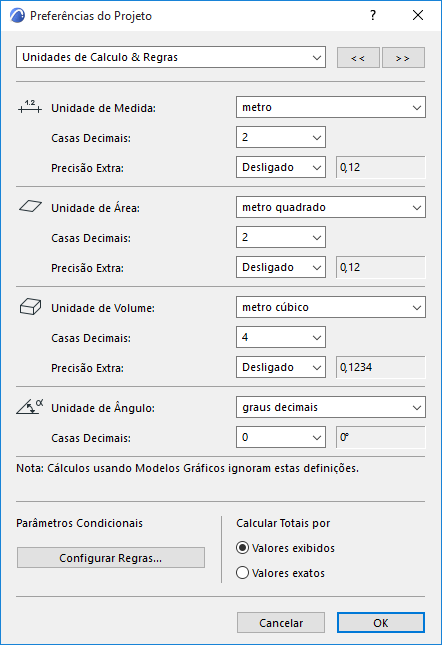Open volume Casas Decimais dropdown showing 4
The height and width of the screenshot is (645, 442).
click(281, 337)
